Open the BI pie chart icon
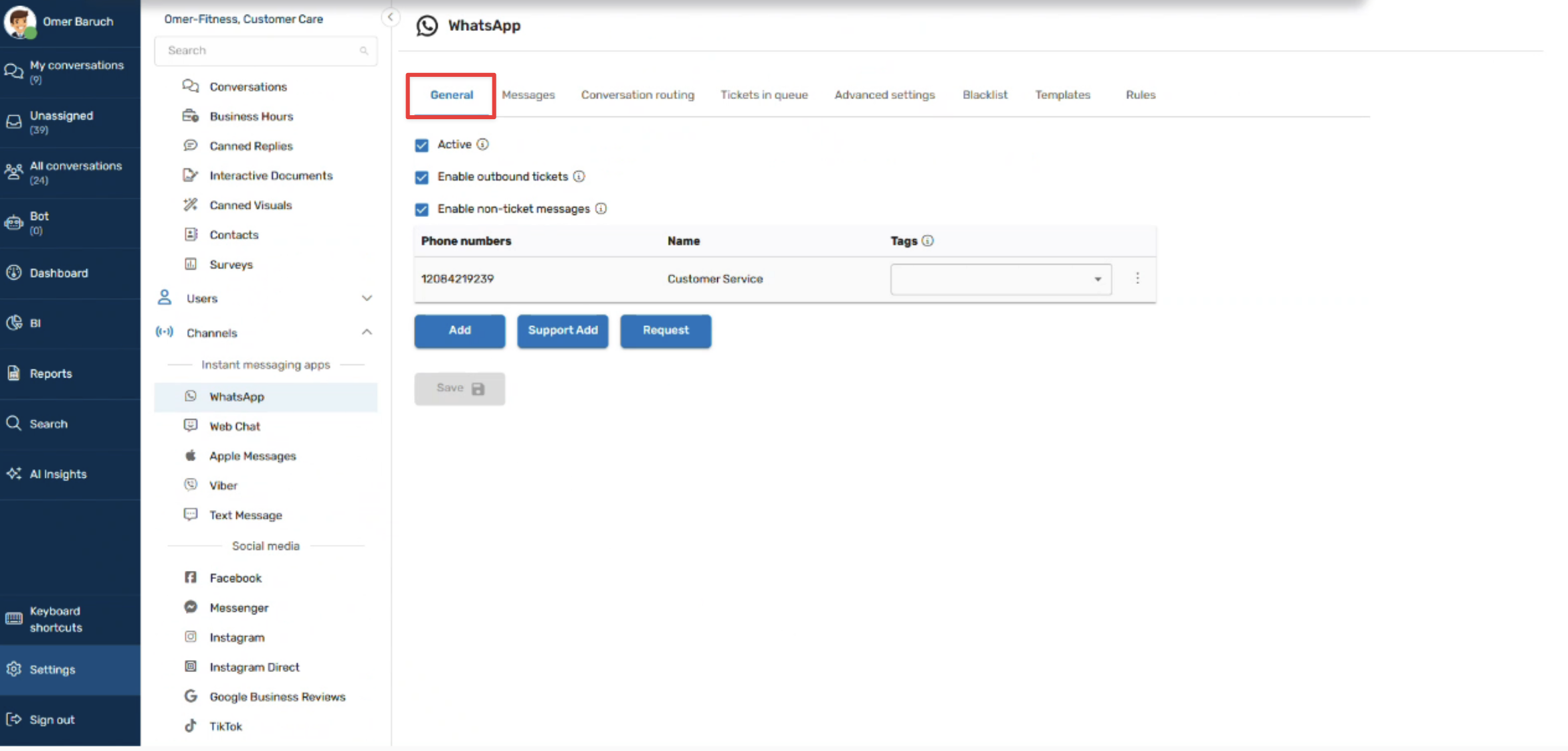This screenshot has height=751, width=1568. (14, 323)
